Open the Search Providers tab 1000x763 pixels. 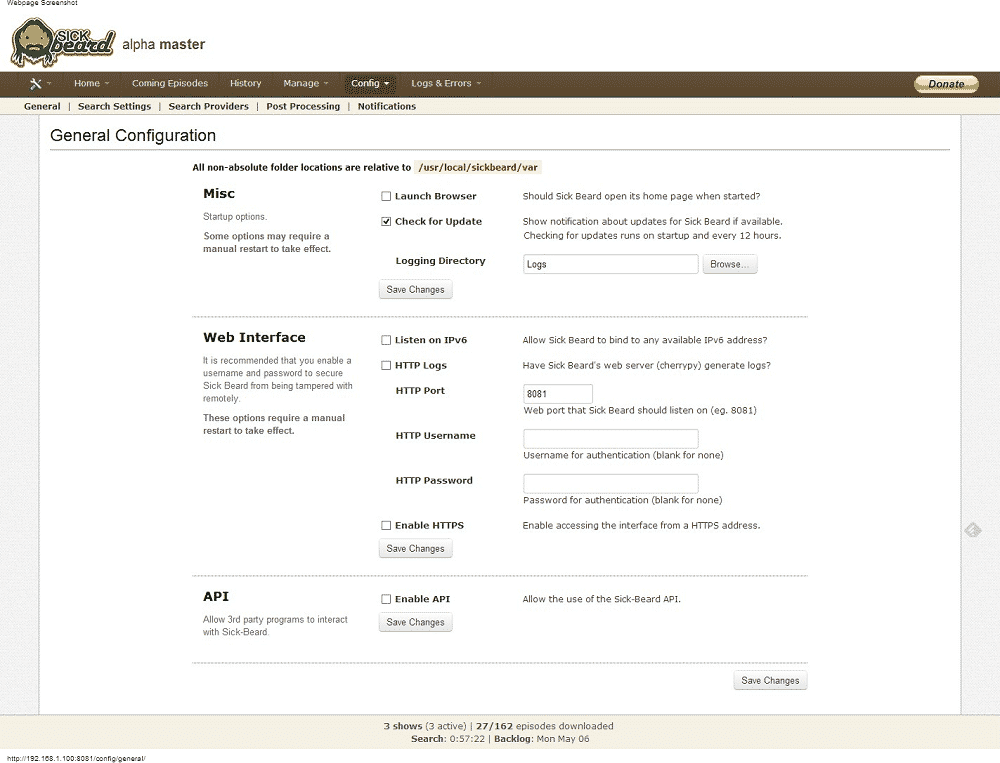[209, 107]
